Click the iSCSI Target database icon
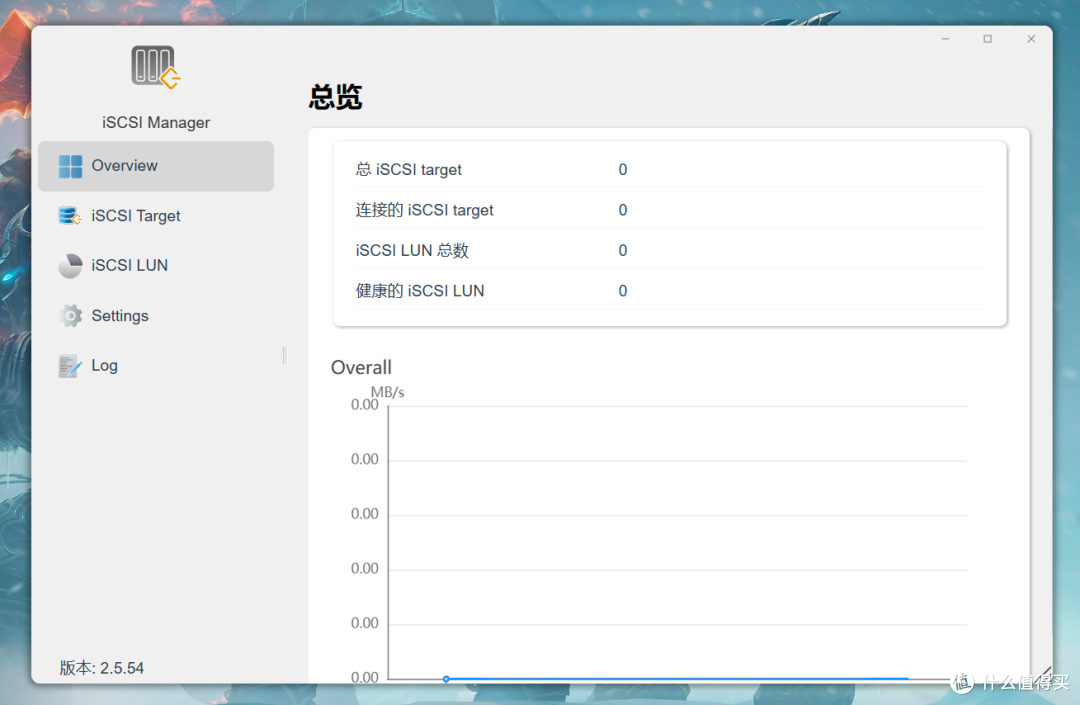Image resolution: width=1080 pixels, height=705 pixels. 70,215
